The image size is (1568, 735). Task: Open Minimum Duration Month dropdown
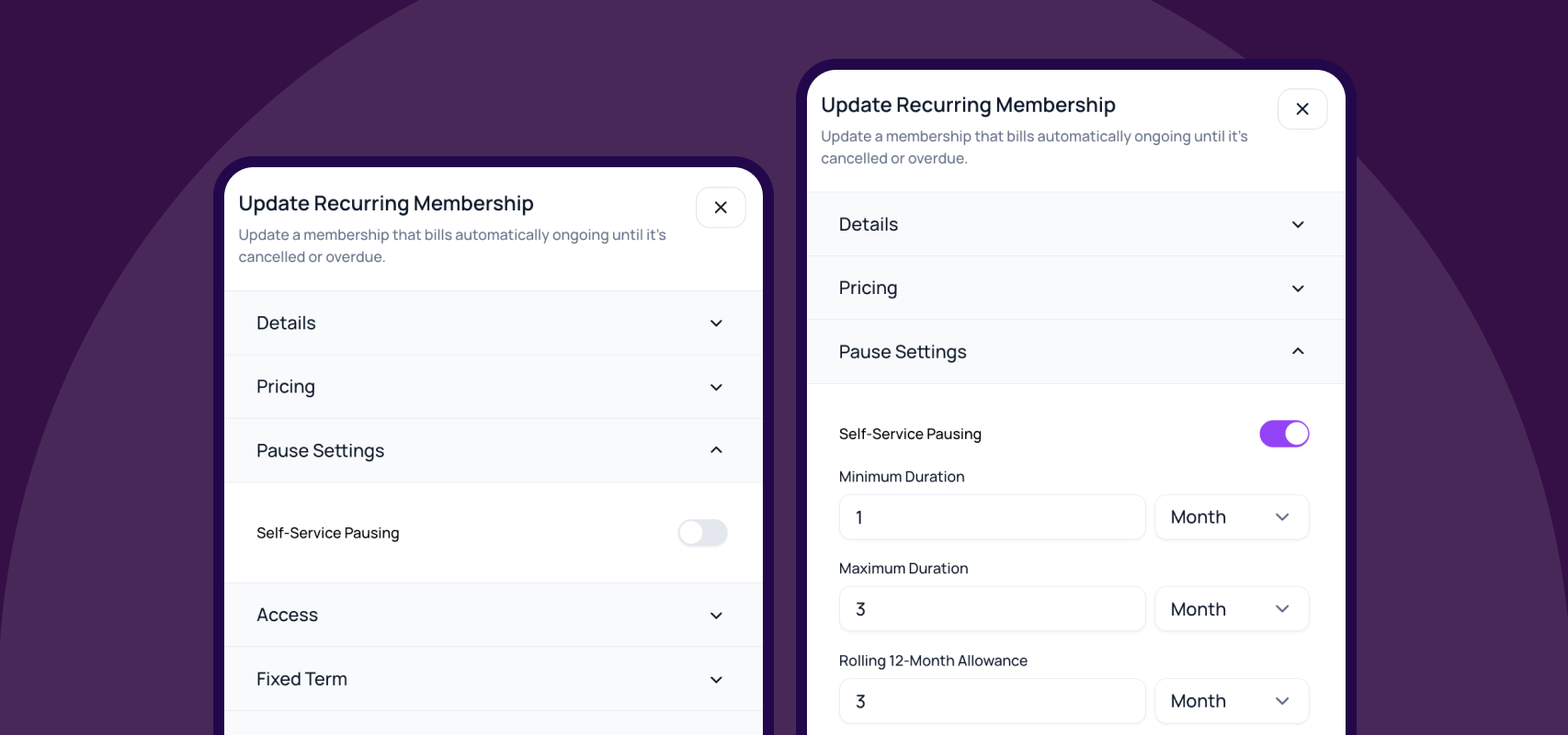[x=1232, y=517]
